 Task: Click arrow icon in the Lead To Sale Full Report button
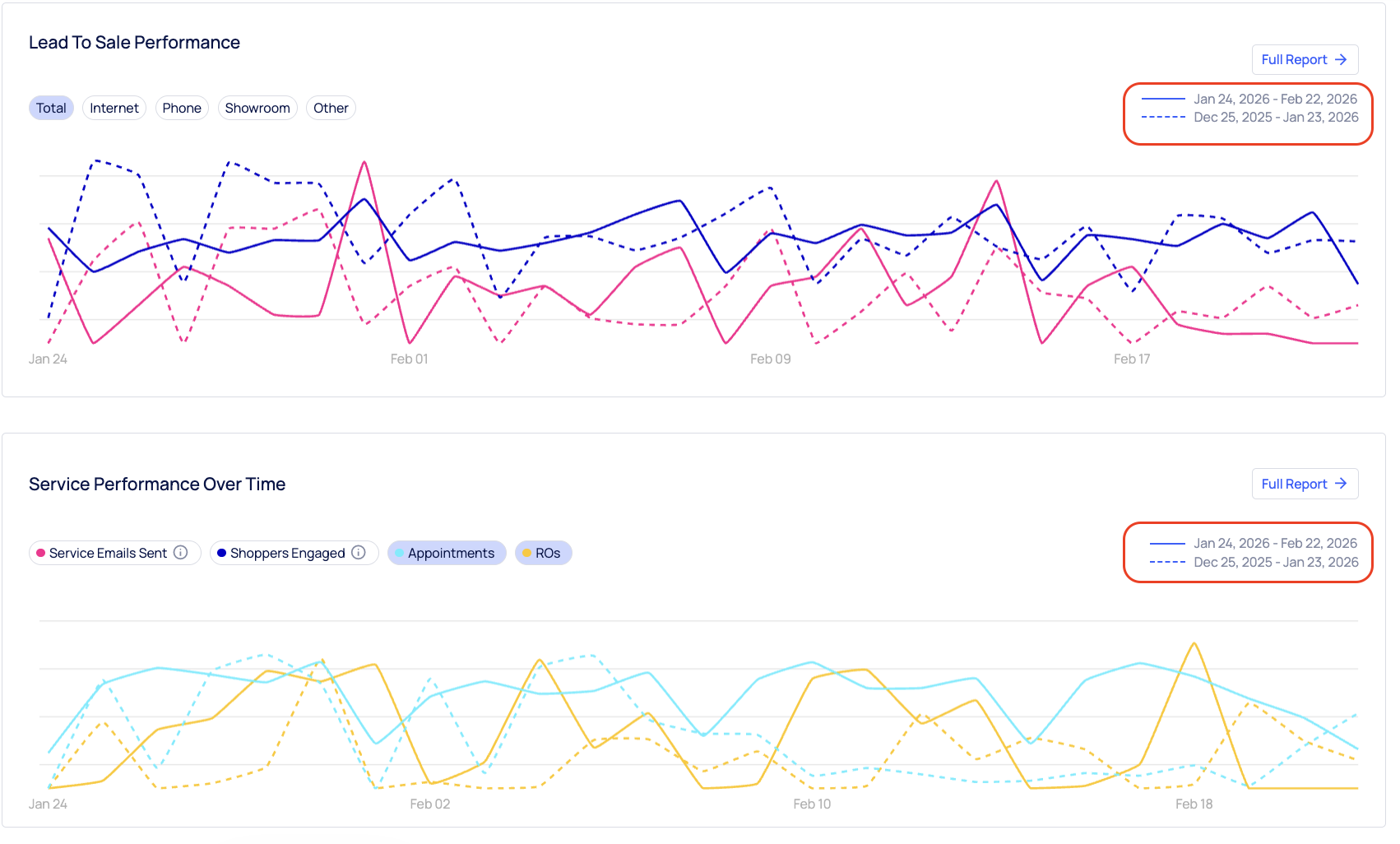[1341, 59]
